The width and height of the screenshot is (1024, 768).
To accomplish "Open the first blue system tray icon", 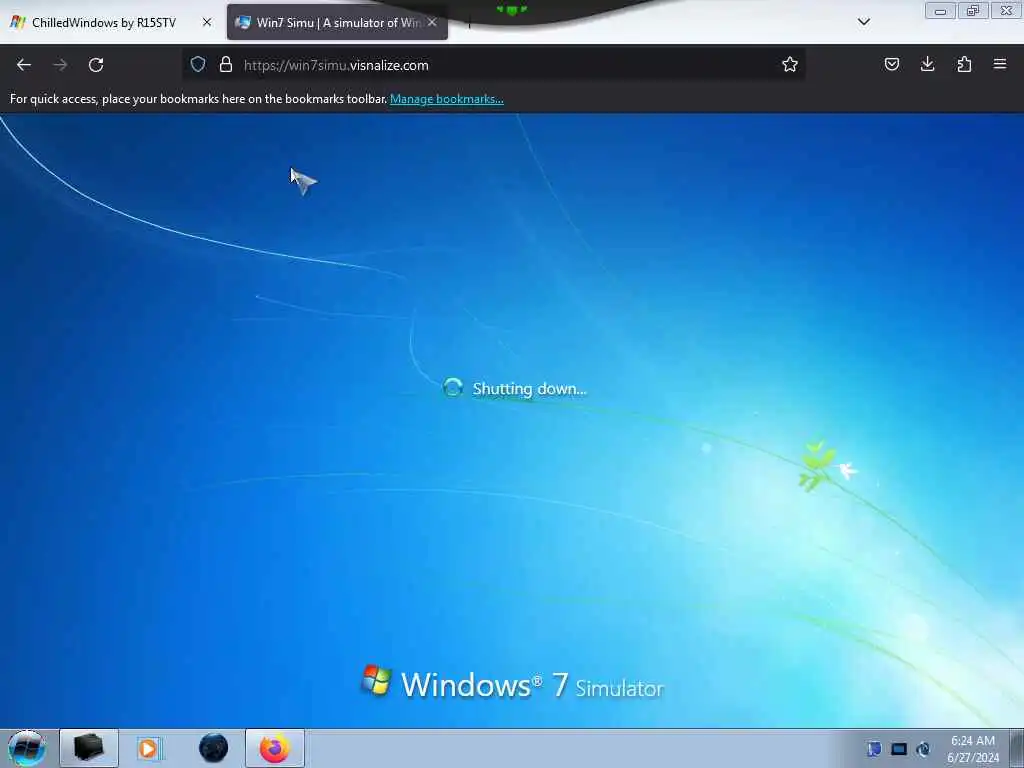I will (874, 749).
